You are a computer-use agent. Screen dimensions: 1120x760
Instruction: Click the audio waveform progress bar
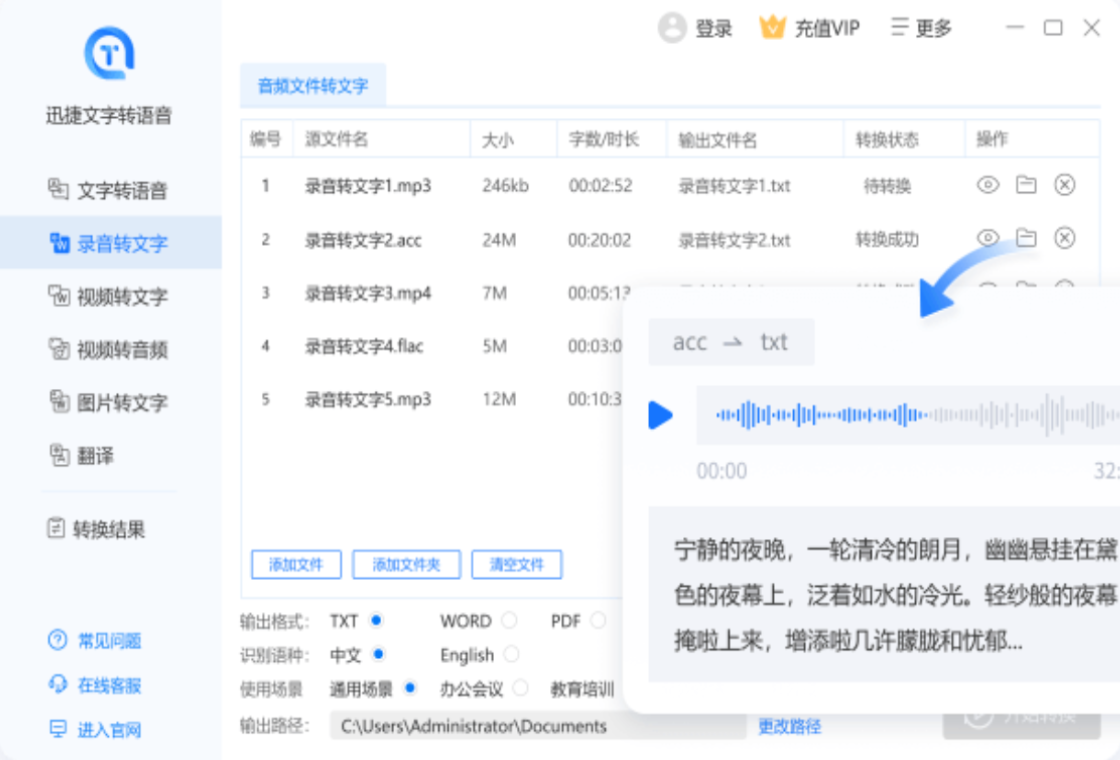point(908,415)
